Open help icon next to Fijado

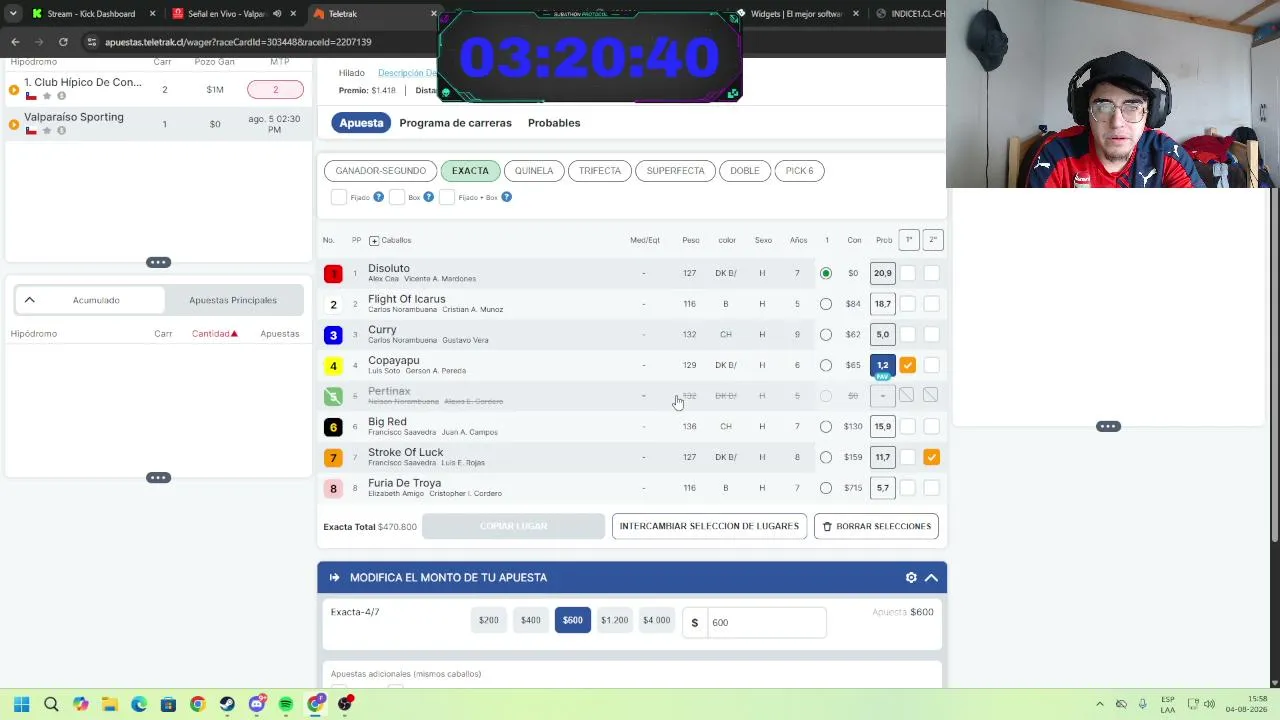tap(378, 197)
